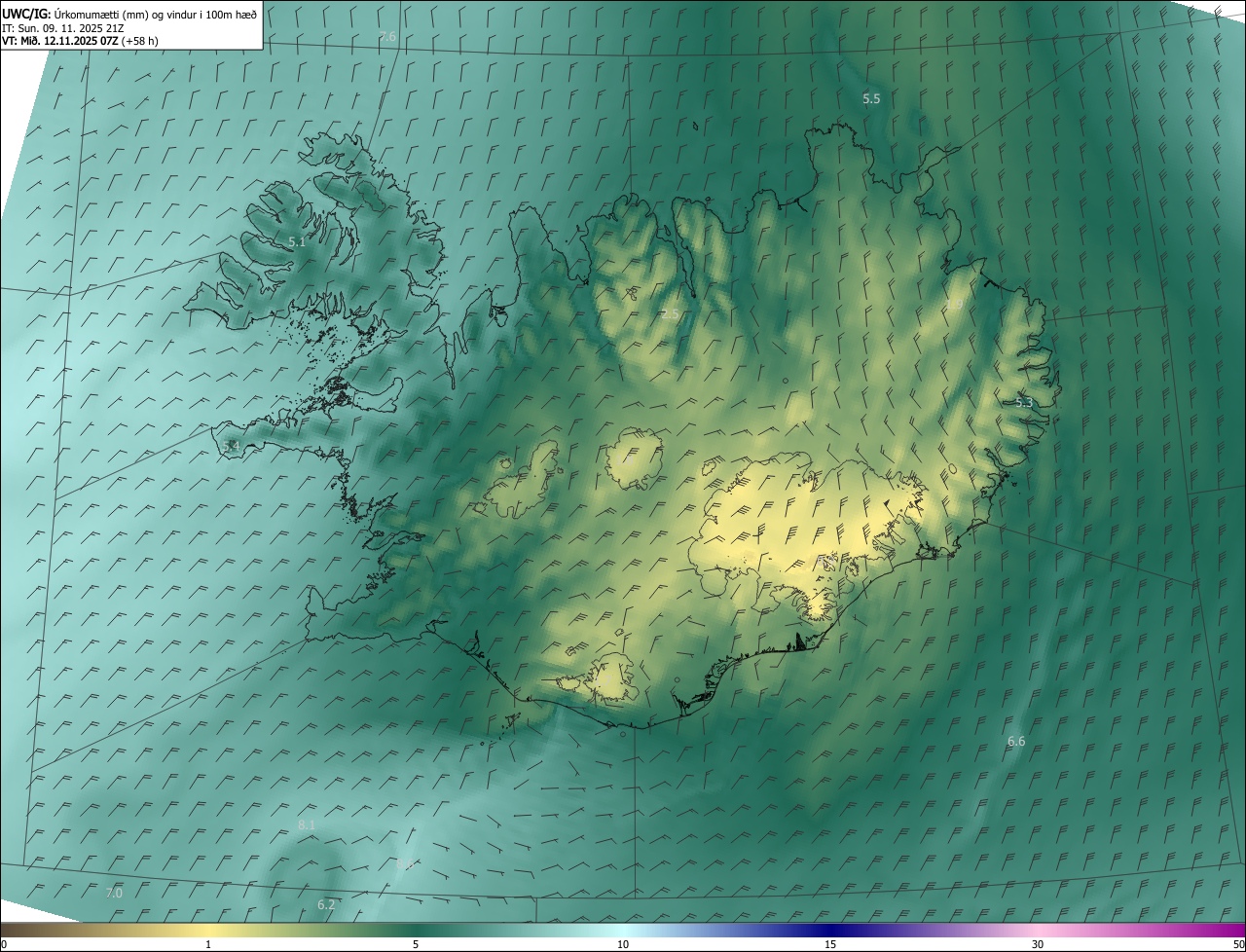The width and height of the screenshot is (1246, 952).
Task: Click the 5.4 value label near Snæfellsnes
Action: coord(231,447)
